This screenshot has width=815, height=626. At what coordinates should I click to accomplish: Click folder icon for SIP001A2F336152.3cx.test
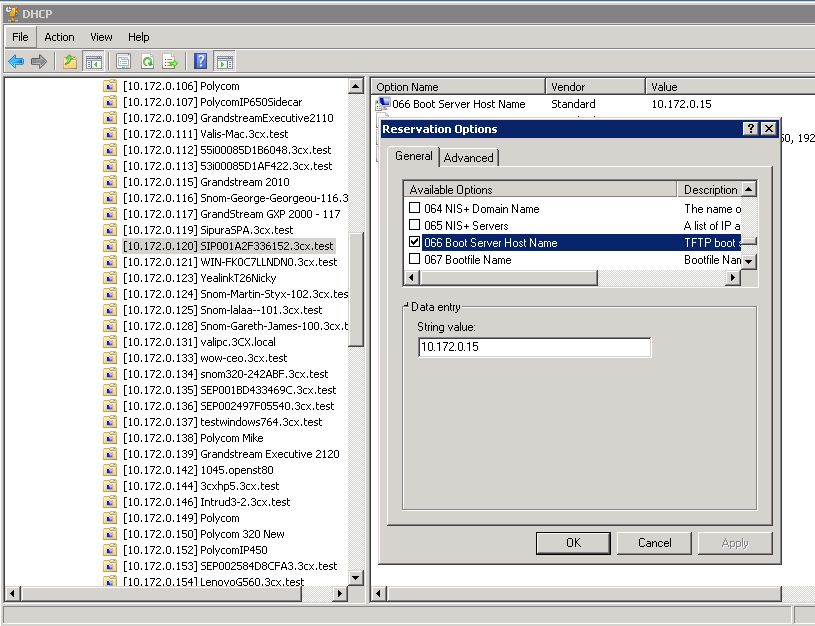(x=110, y=246)
